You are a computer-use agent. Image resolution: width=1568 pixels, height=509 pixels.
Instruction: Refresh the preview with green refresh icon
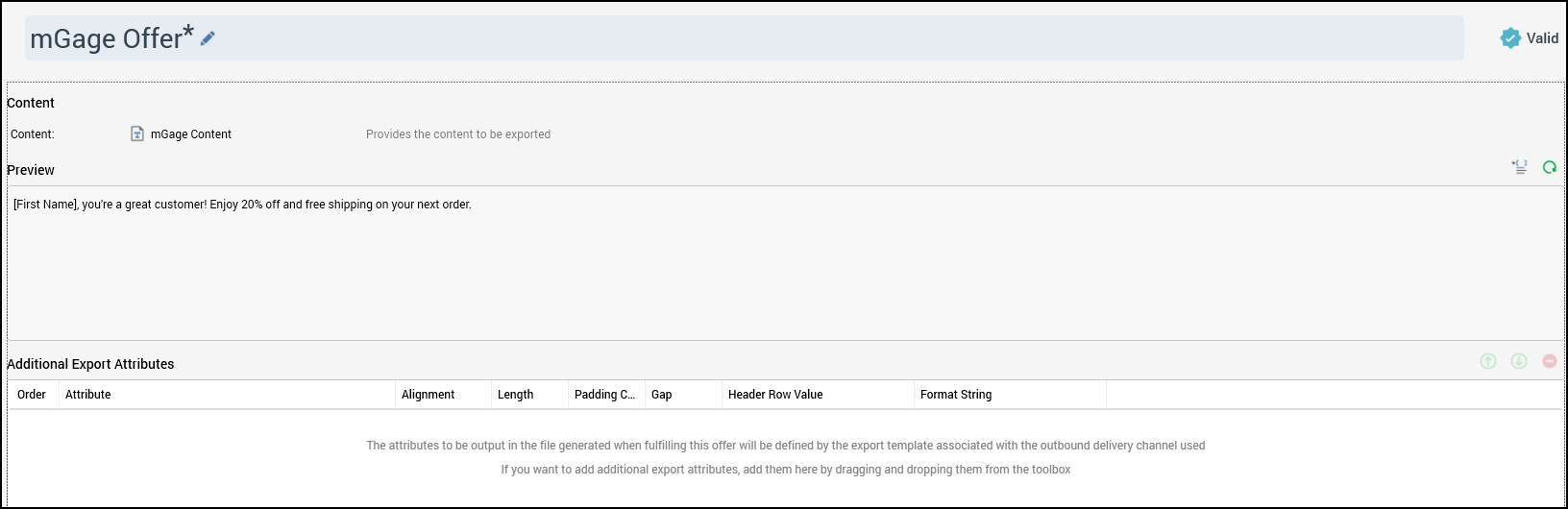click(x=1549, y=167)
